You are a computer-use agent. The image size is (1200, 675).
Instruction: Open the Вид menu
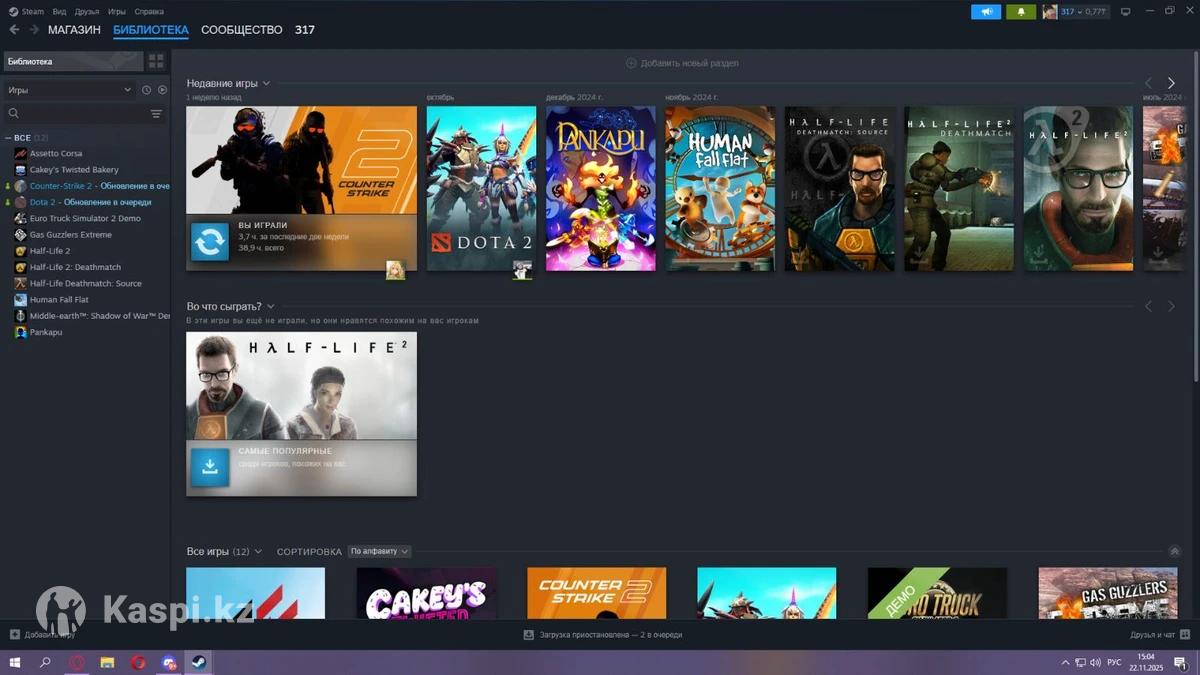[x=59, y=12]
